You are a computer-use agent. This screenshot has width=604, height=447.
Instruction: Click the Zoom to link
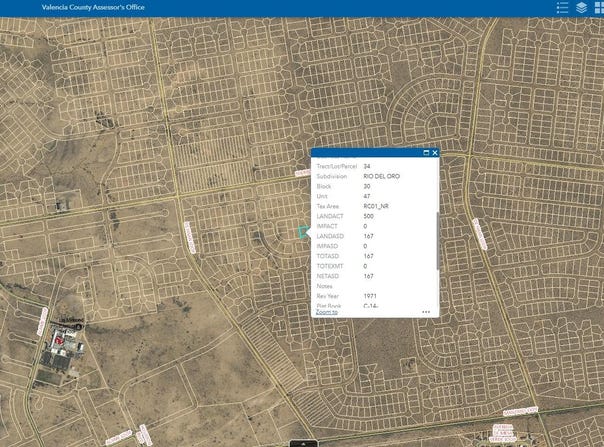tap(327, 312)
